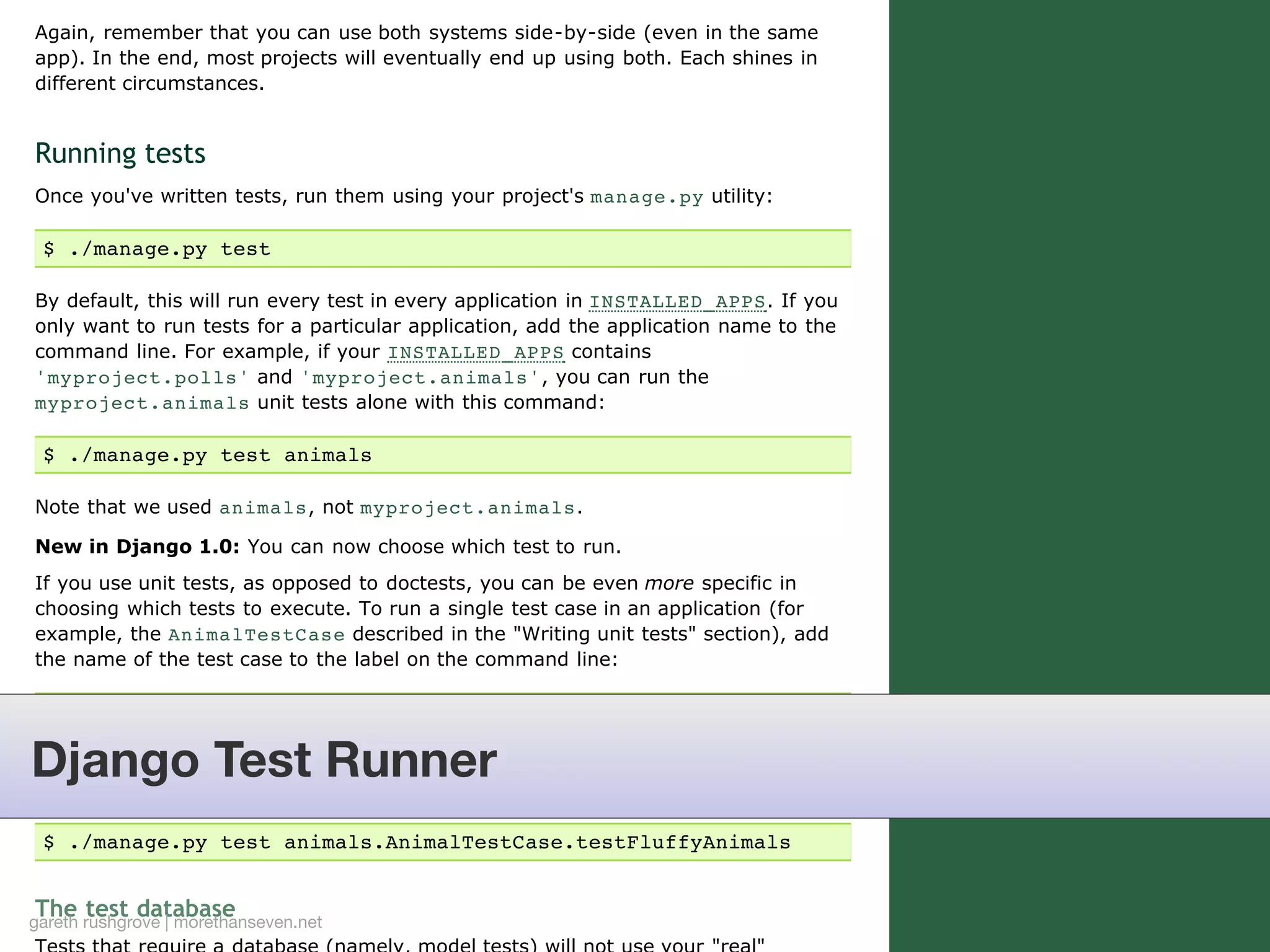Viewport: 1270px width, 952px height.
Task: Click the 'myproject.polls' code text
Action: pos(142,378)
